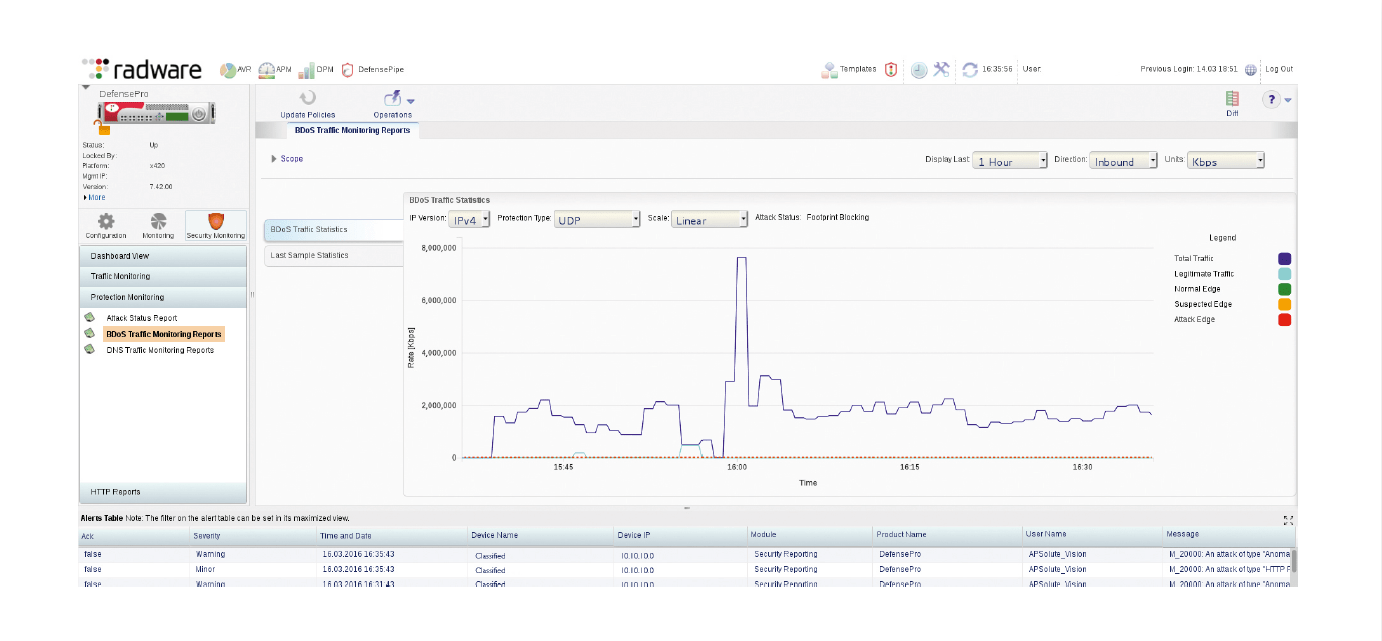
Task: Open the Templates icon
Action: tap(829, 70)
